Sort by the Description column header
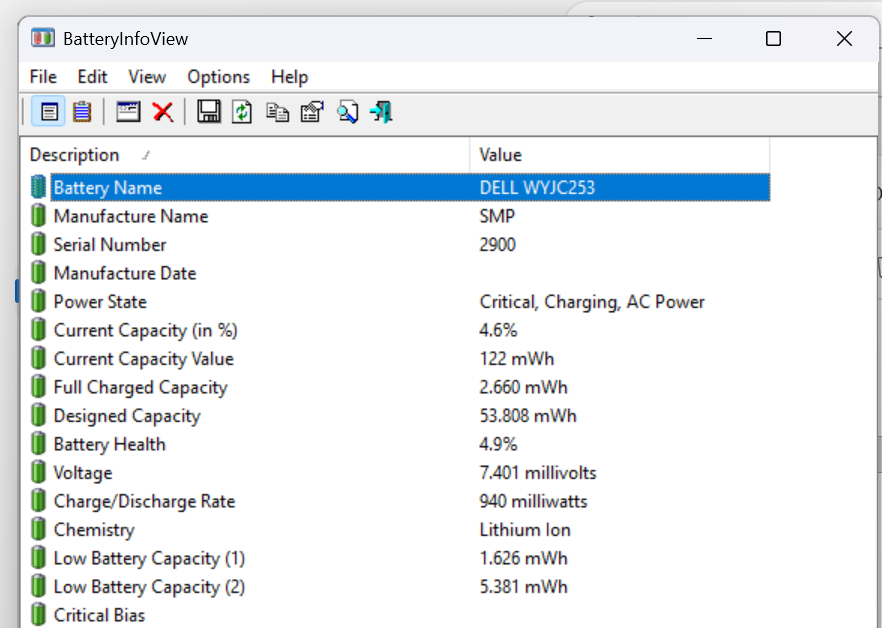 [245, 155]
